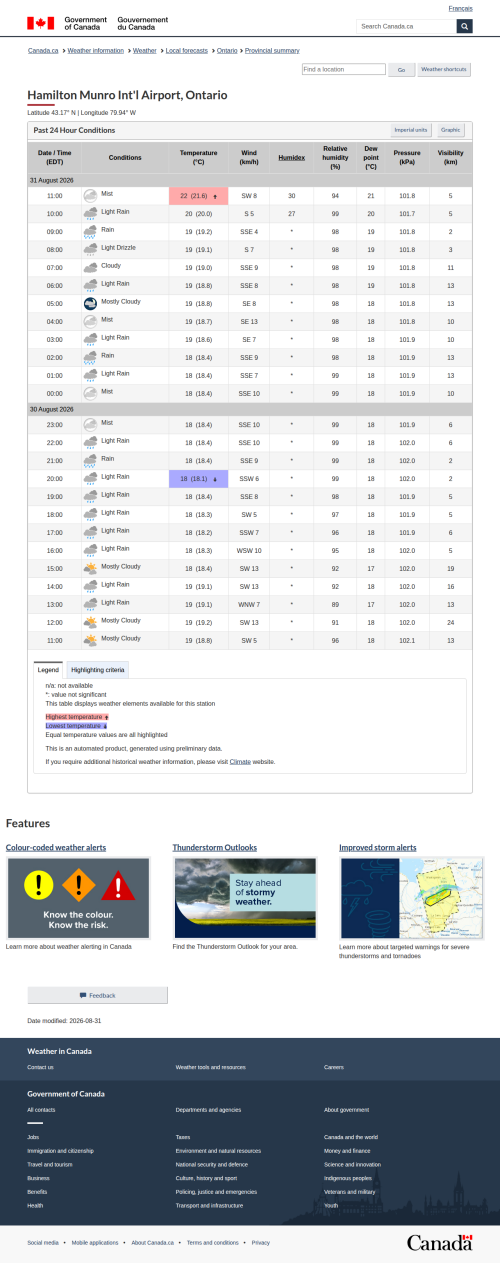Click the Mist icon in the 04:00 row
Screen dimensions: 500x1263
coord(90,321)
